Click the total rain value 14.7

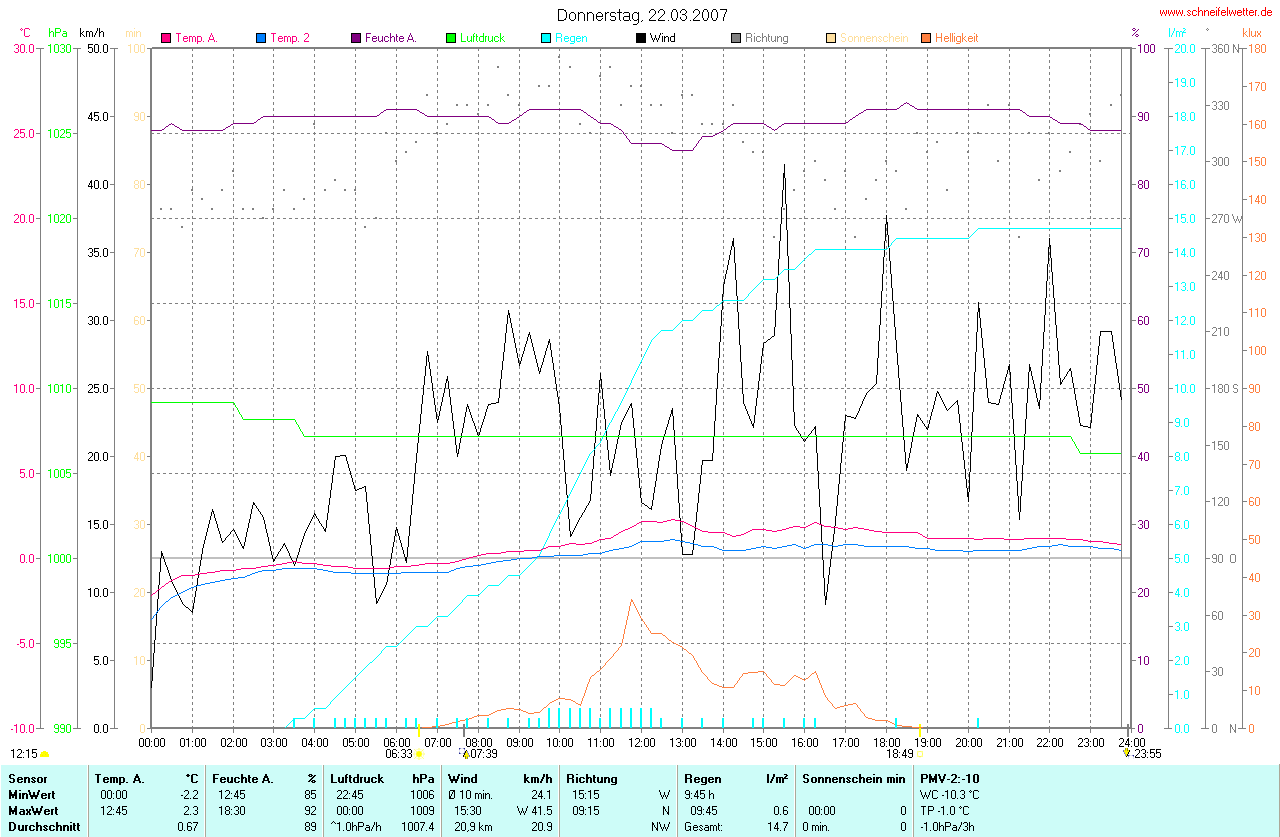777,827
